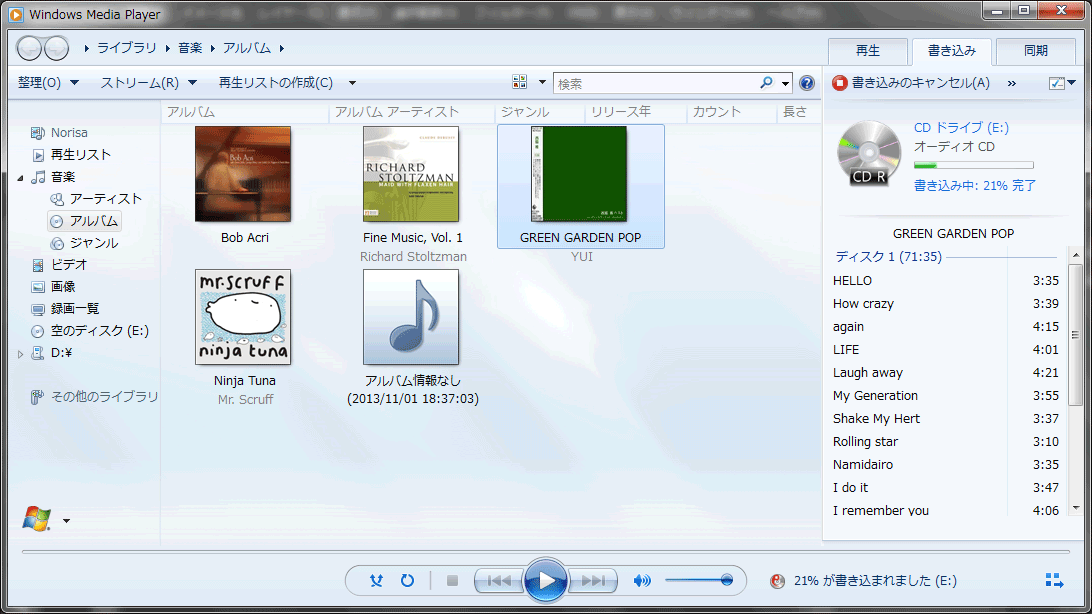Toggle repeat mode
Image resolution: width=1092 pixels, height=614 pixels.
click(x=407, y=581)
